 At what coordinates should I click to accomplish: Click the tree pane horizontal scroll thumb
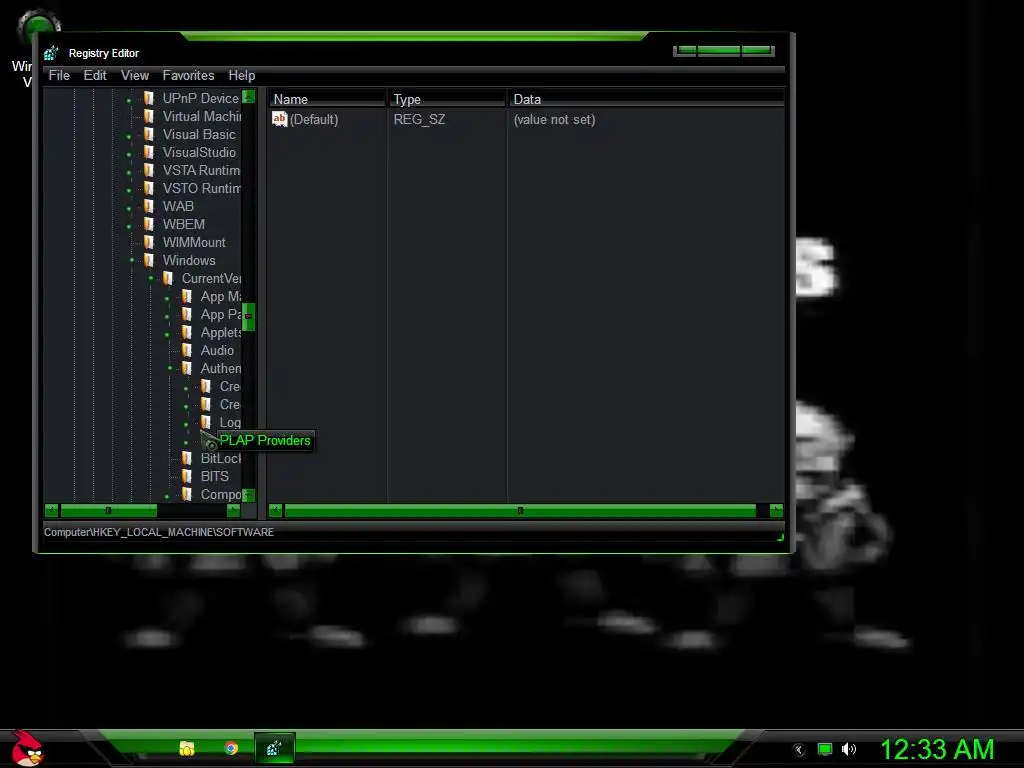pos(108,510)
